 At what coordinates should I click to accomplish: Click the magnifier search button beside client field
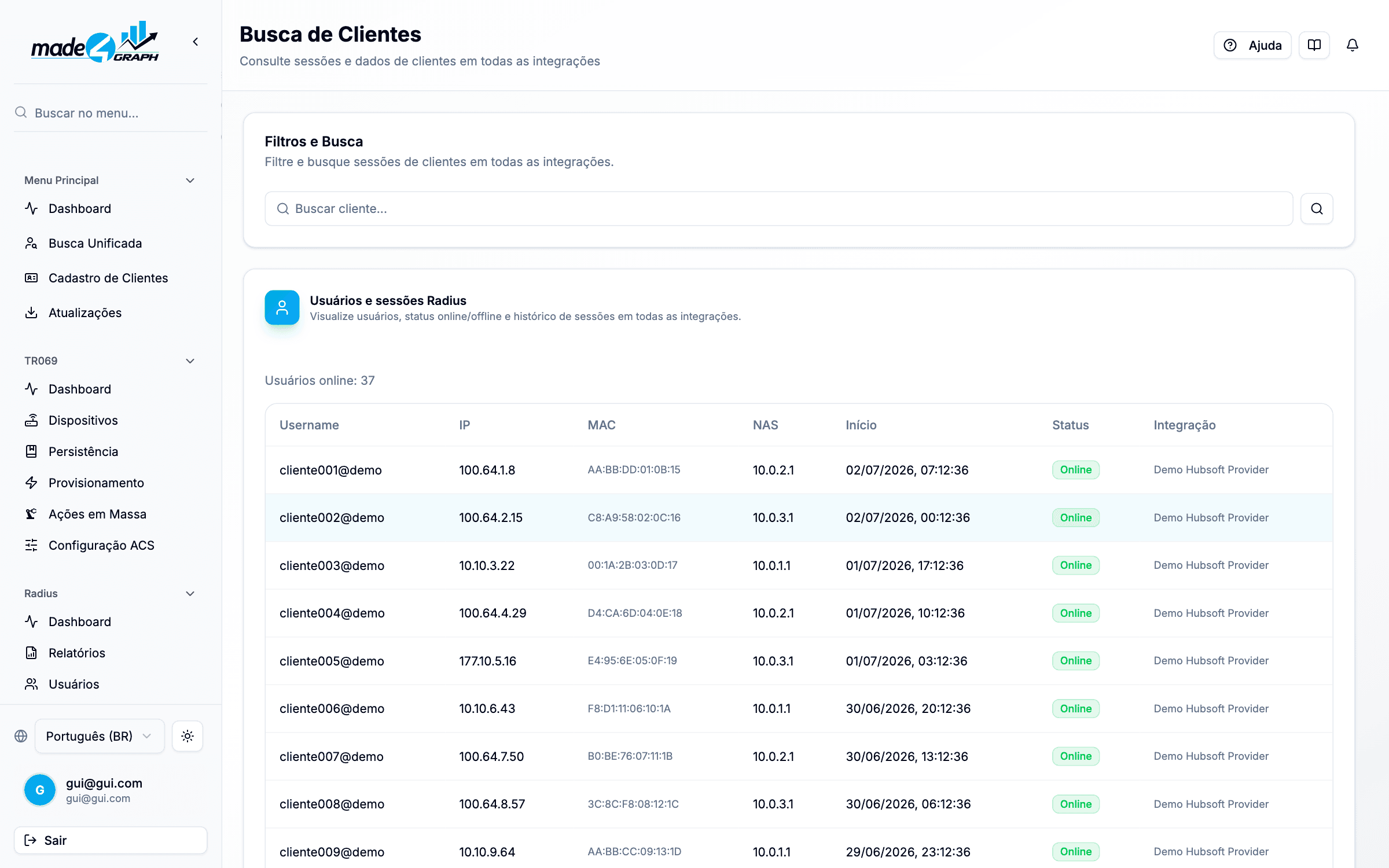1317,208
